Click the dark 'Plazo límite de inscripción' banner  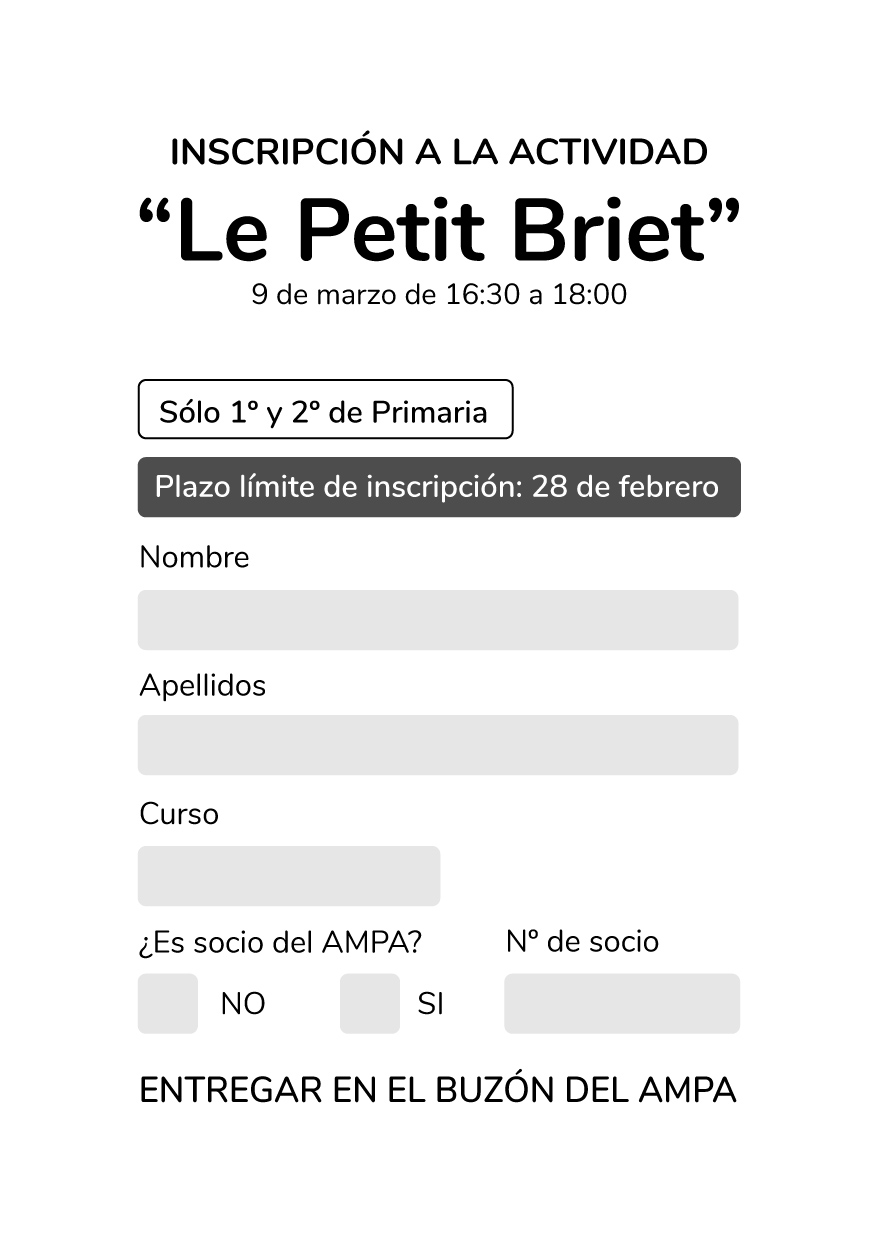pos(438,487)
